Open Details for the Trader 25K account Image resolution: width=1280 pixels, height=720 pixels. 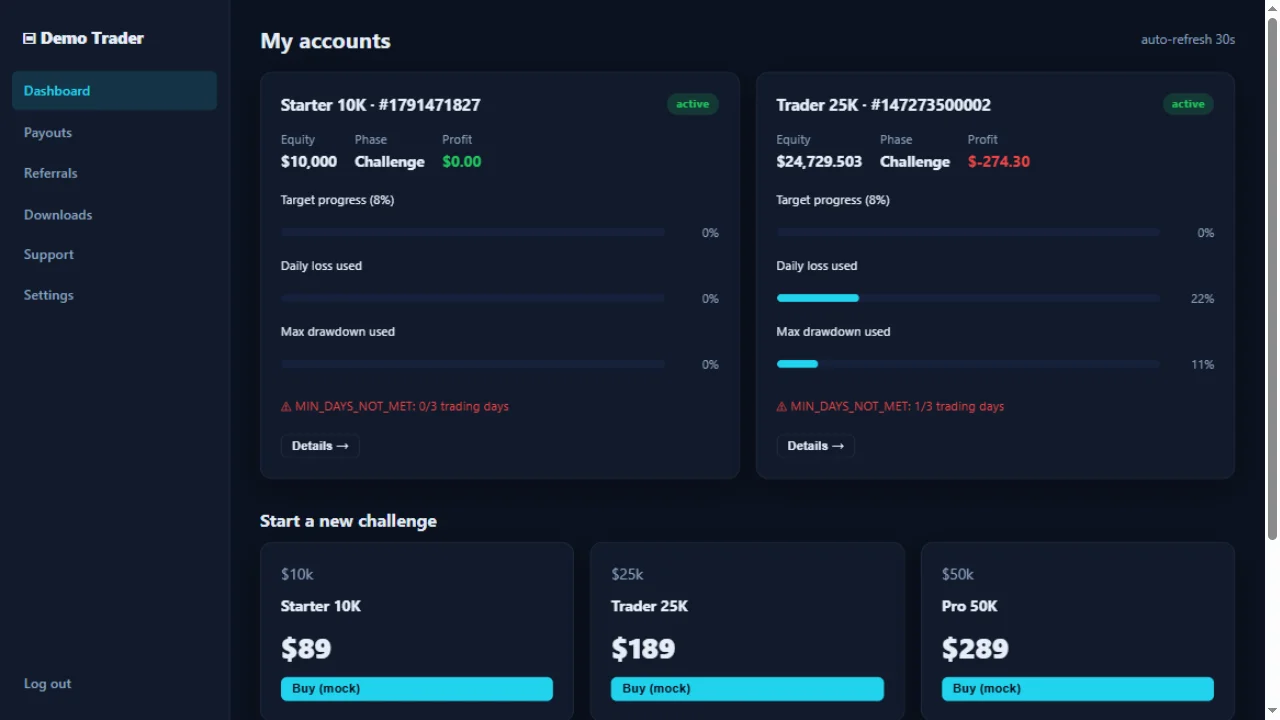tap(816, 446)
